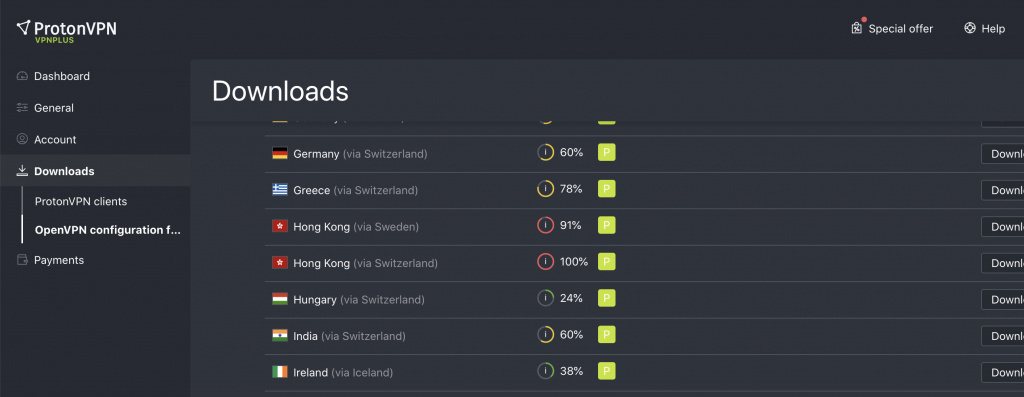Download the Hungary via Switzerland config

coord(1002,299)
